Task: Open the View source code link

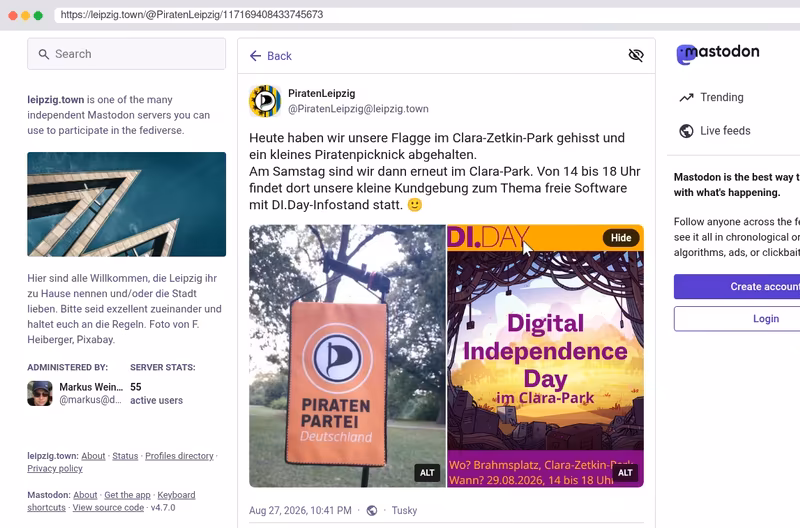Action: click(108, 508)
